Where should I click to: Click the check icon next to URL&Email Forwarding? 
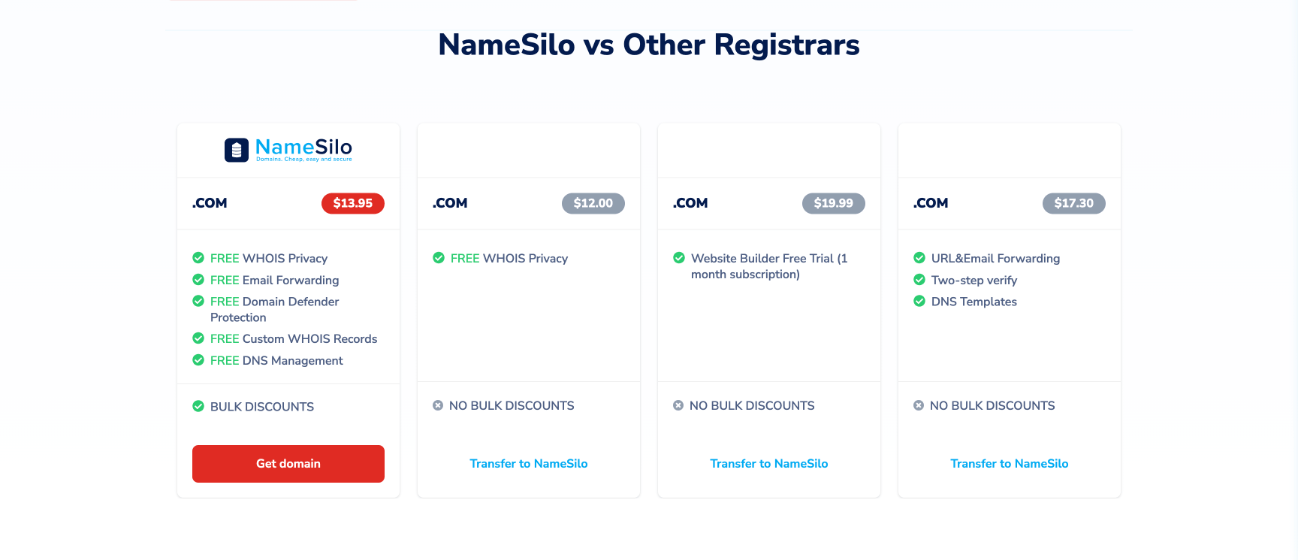(919, 258)
